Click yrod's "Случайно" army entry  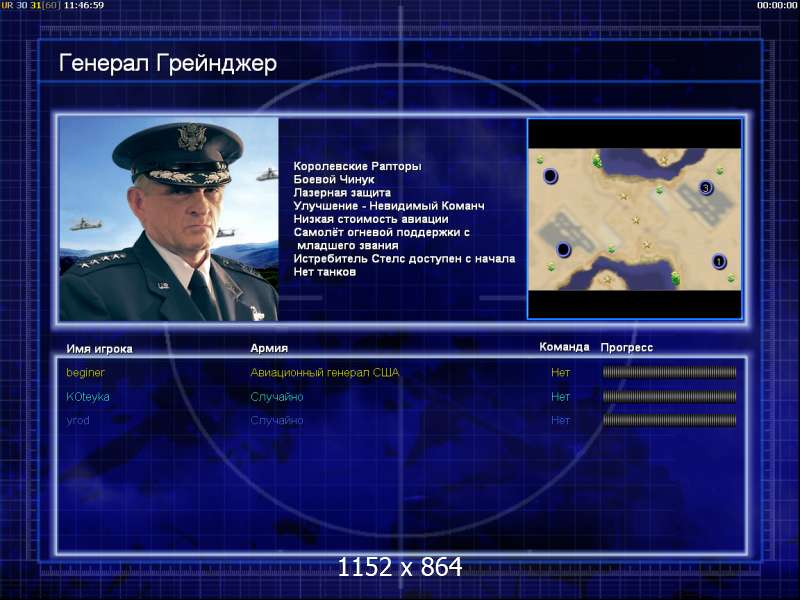[x=277, y=420]
